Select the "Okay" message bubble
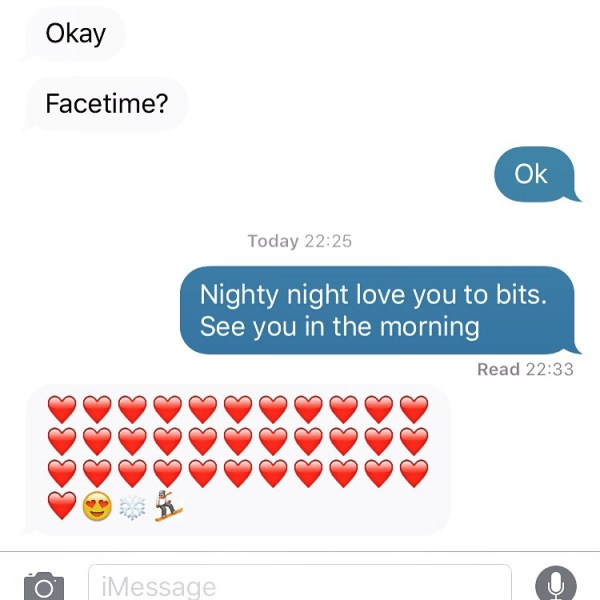 coord(75,34)
